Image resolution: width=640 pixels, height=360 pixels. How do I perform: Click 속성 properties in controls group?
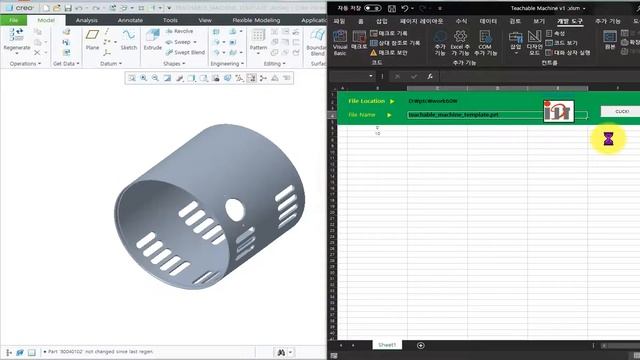pyautogui.click(x=556, y=33)
